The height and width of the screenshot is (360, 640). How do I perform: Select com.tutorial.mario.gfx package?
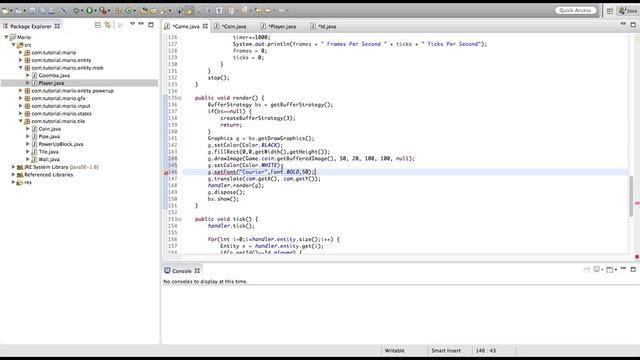[x=58, y=98]
